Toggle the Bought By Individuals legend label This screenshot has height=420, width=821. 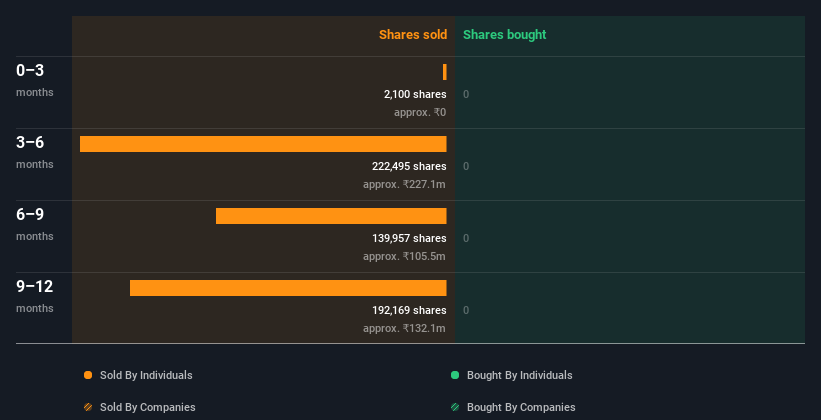(519, 375)
